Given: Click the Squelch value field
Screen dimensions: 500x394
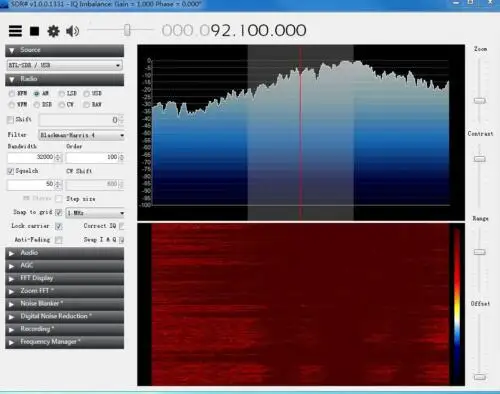Looking at the screenshot, I should pyautogui.click(x=31, y=184).
